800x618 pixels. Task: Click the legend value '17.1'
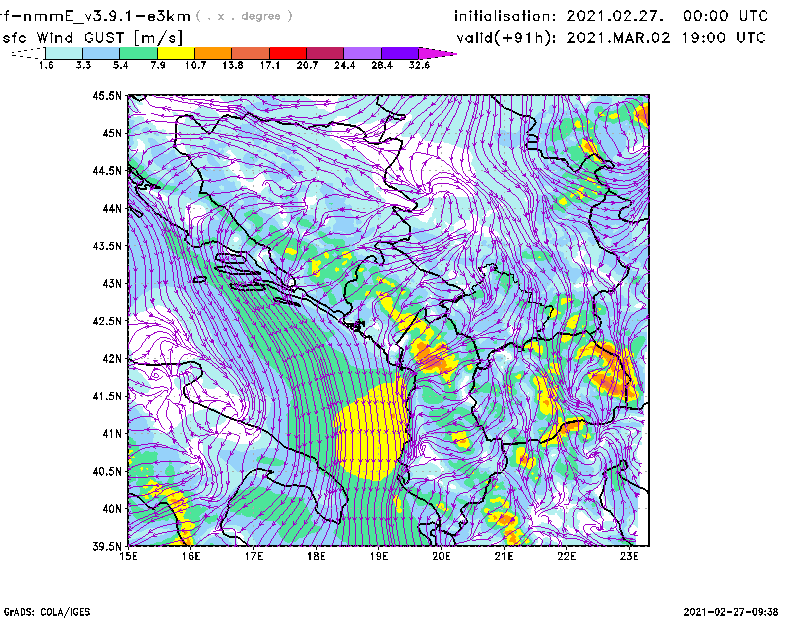click(x=270, y=65)
